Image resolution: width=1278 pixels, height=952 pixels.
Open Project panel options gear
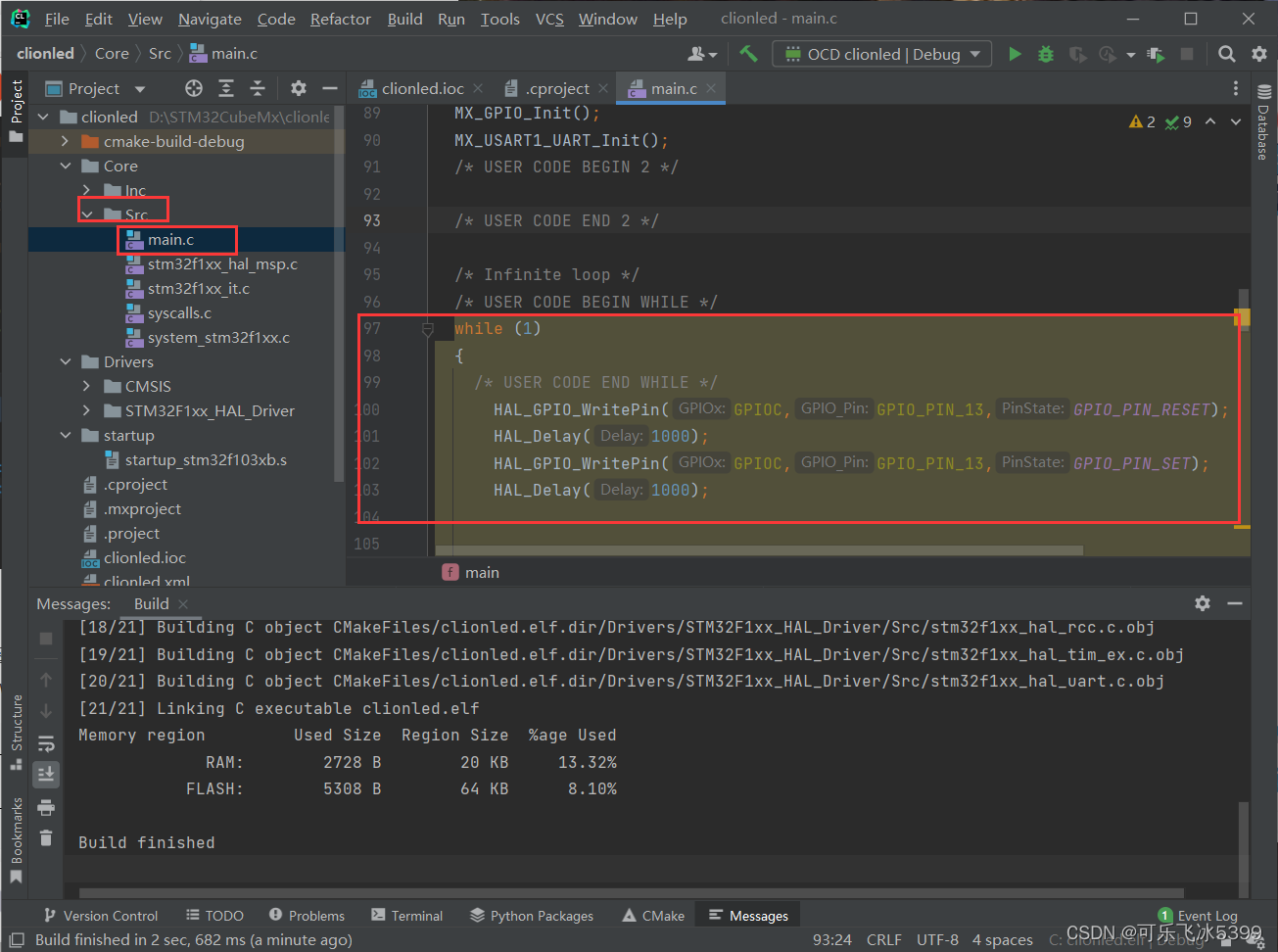[299, 88]
